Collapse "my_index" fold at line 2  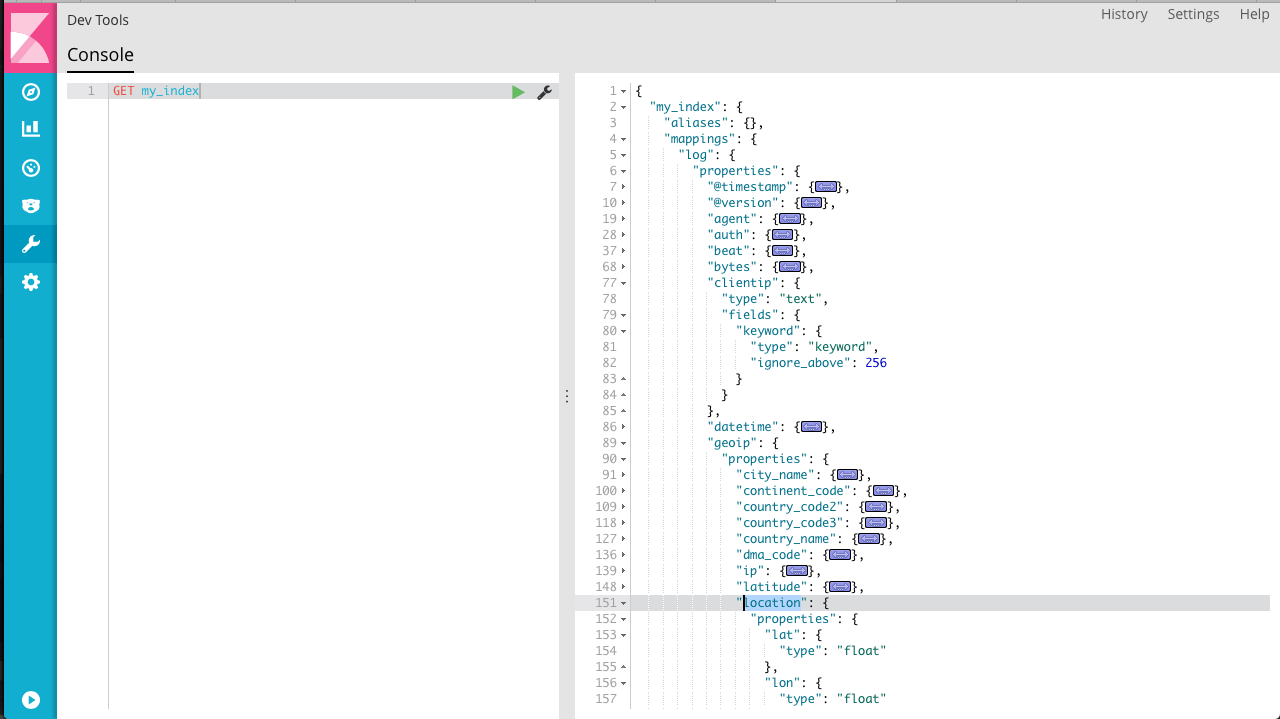click(624, 107)
